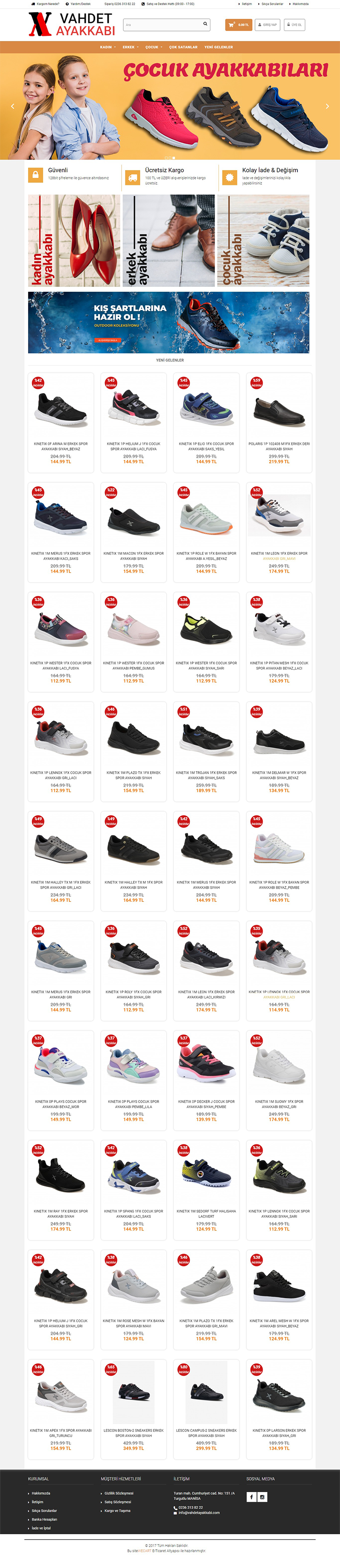The width and height of the screenshot is (340, 1568).
Task: Open the ÇOK SATANLAR menu item
Action: tap(183, 47)
